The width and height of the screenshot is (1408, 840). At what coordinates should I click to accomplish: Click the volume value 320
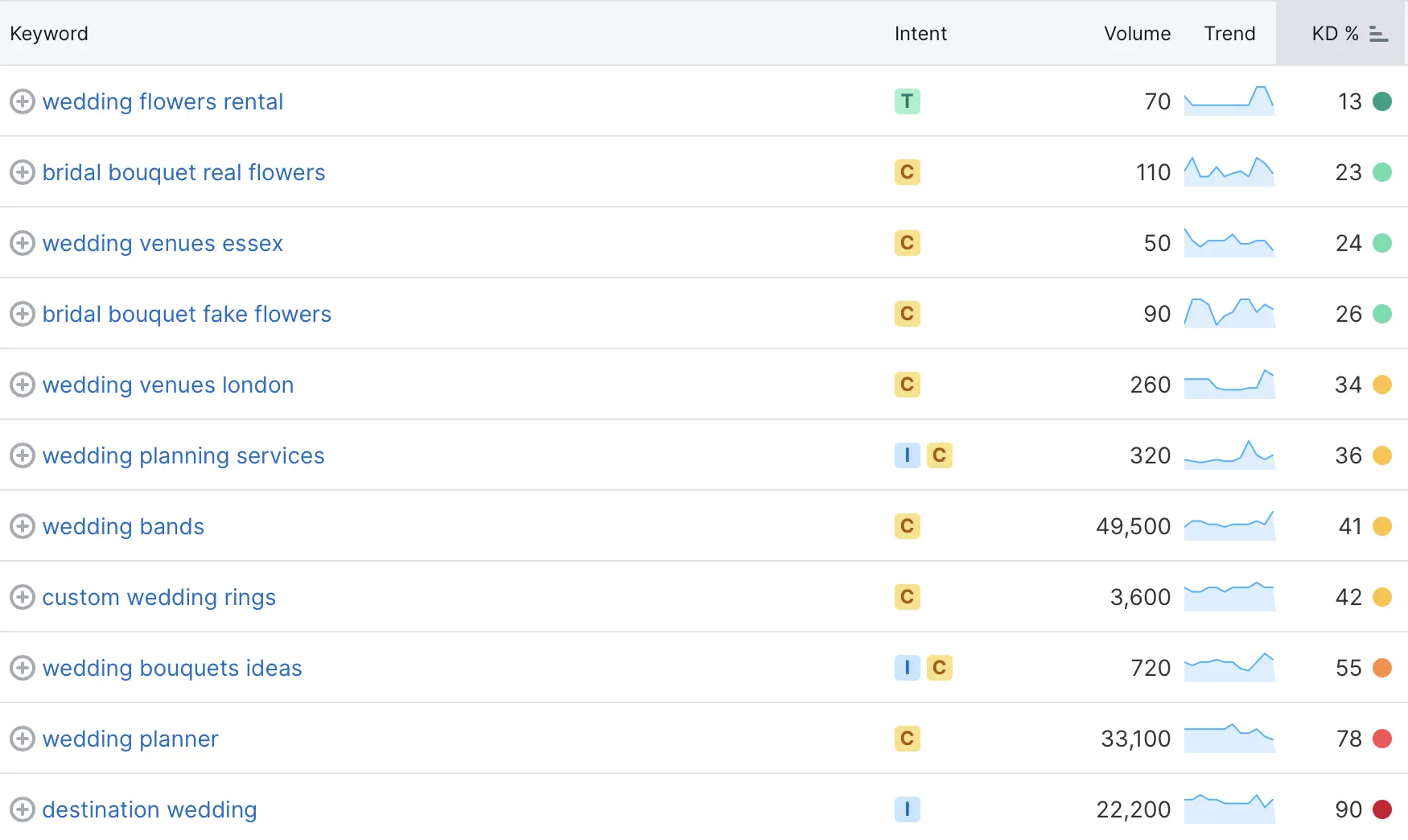coord(1151,455)
